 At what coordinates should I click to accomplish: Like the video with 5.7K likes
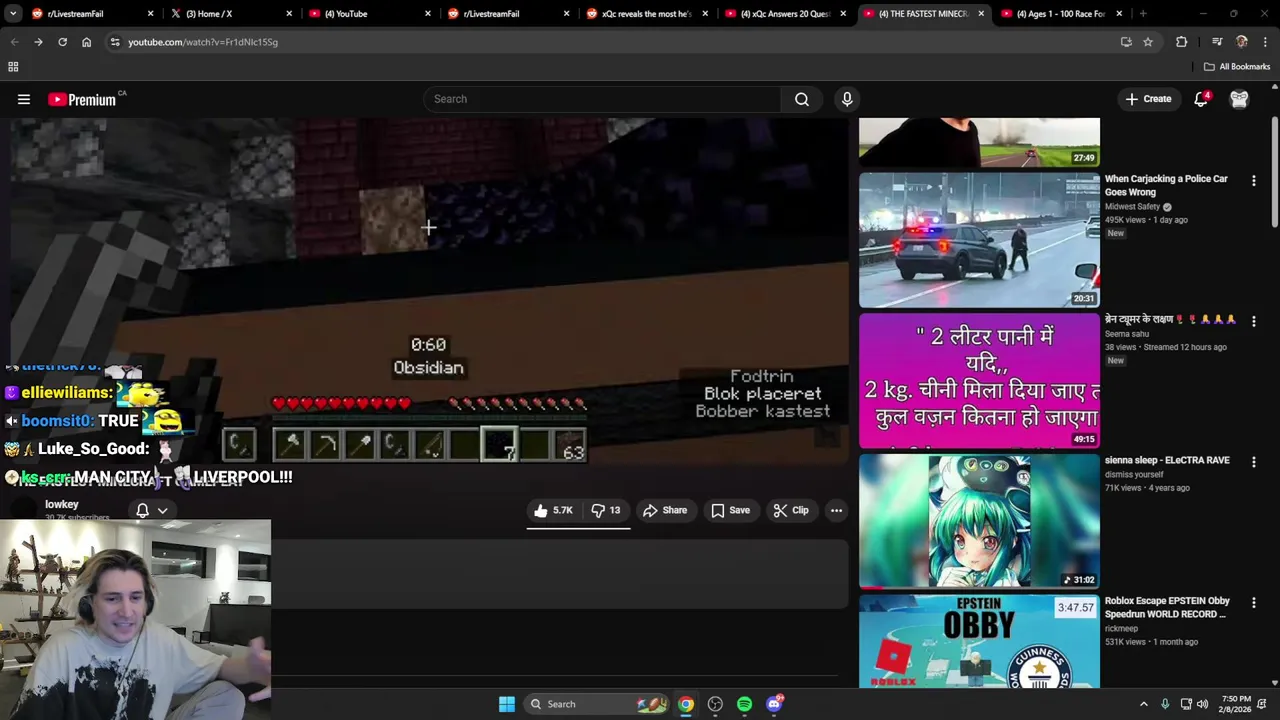553,510
